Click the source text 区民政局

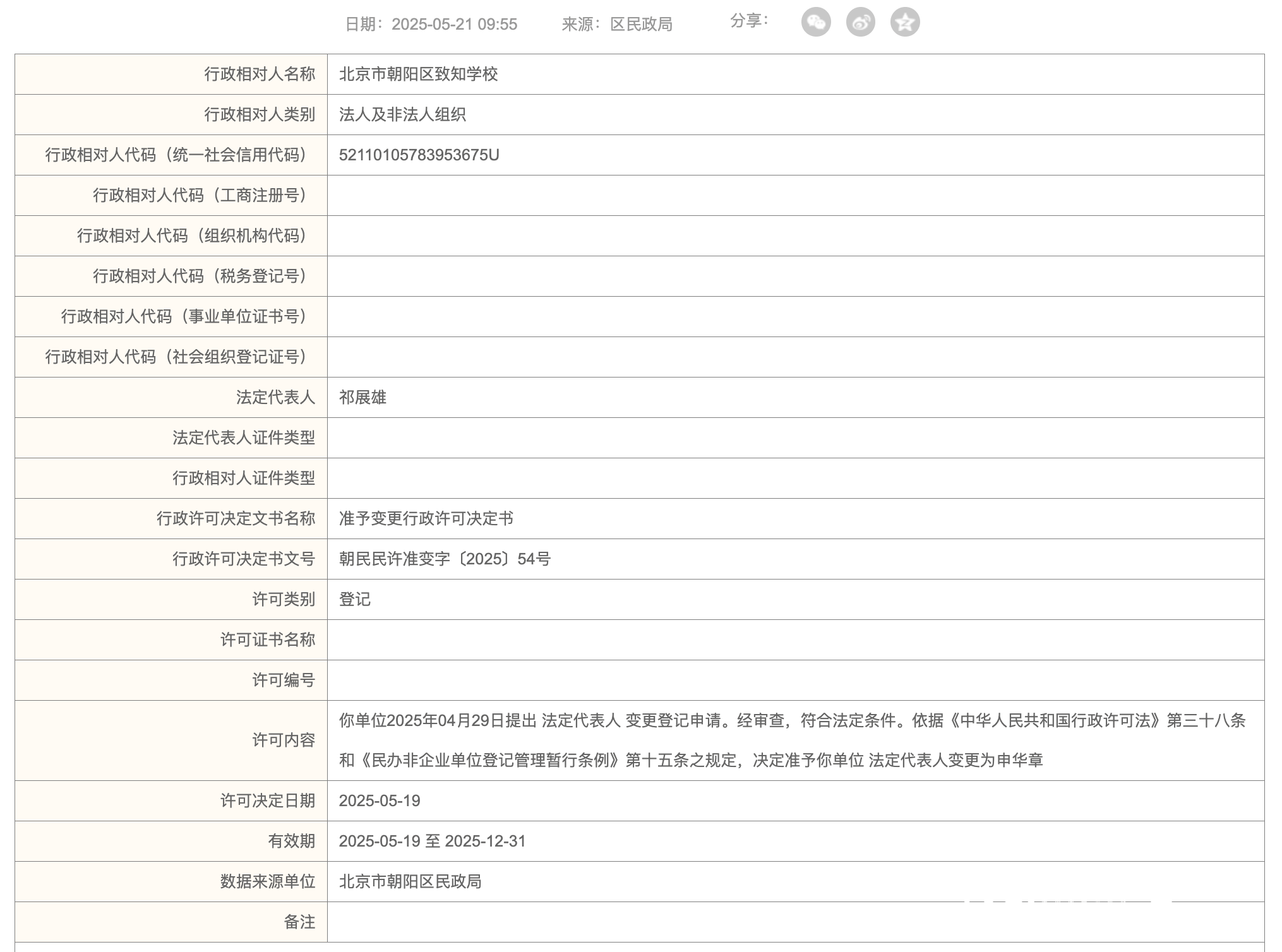coord(640,25)
